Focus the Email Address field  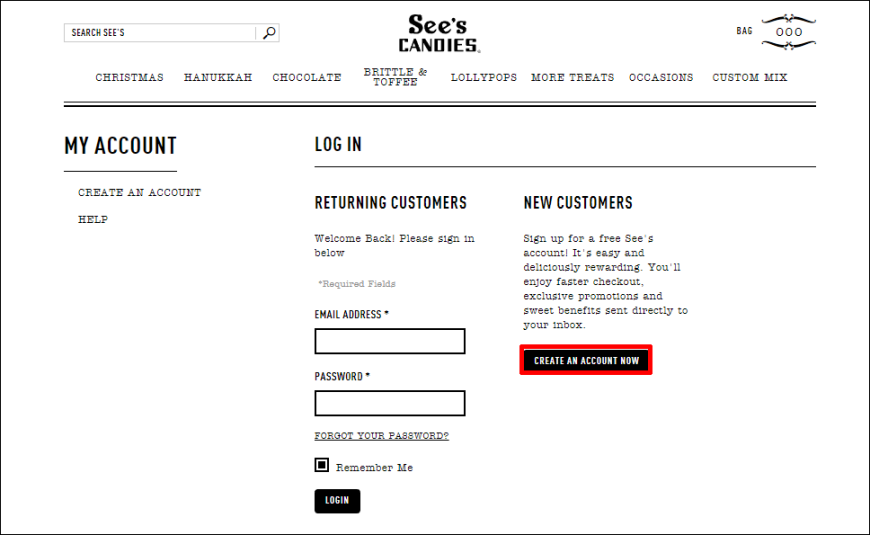390,341
